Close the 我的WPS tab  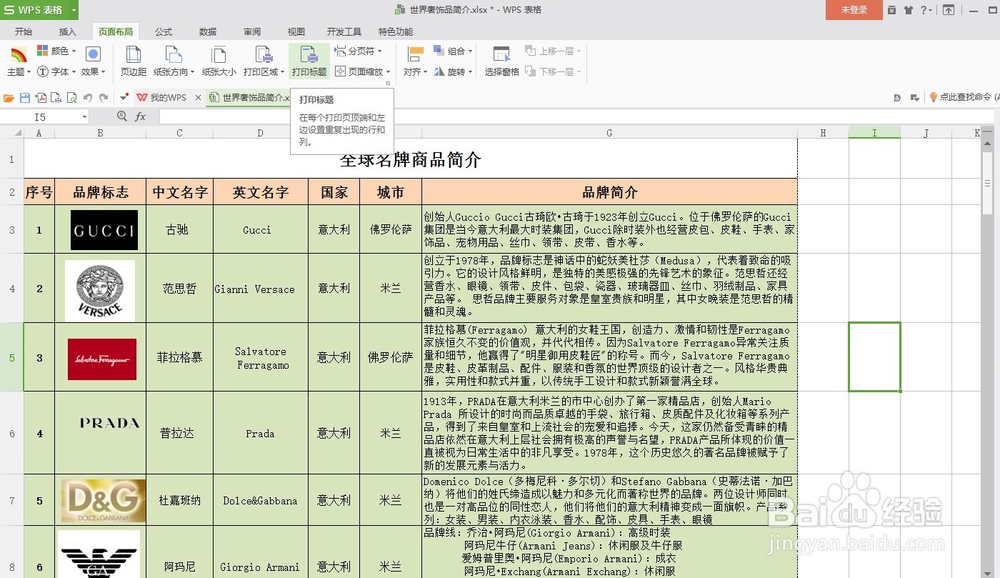tap(198, 98)
